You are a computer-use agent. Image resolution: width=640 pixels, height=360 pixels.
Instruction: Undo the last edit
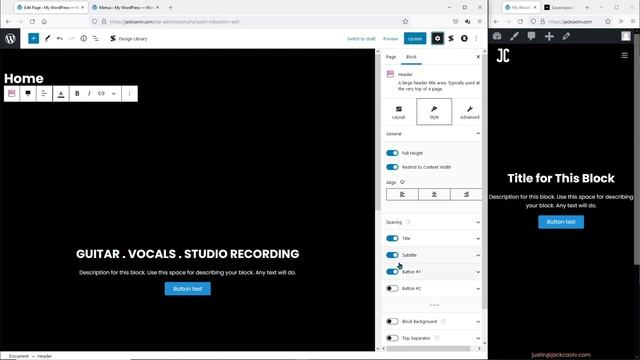[60, 38]
